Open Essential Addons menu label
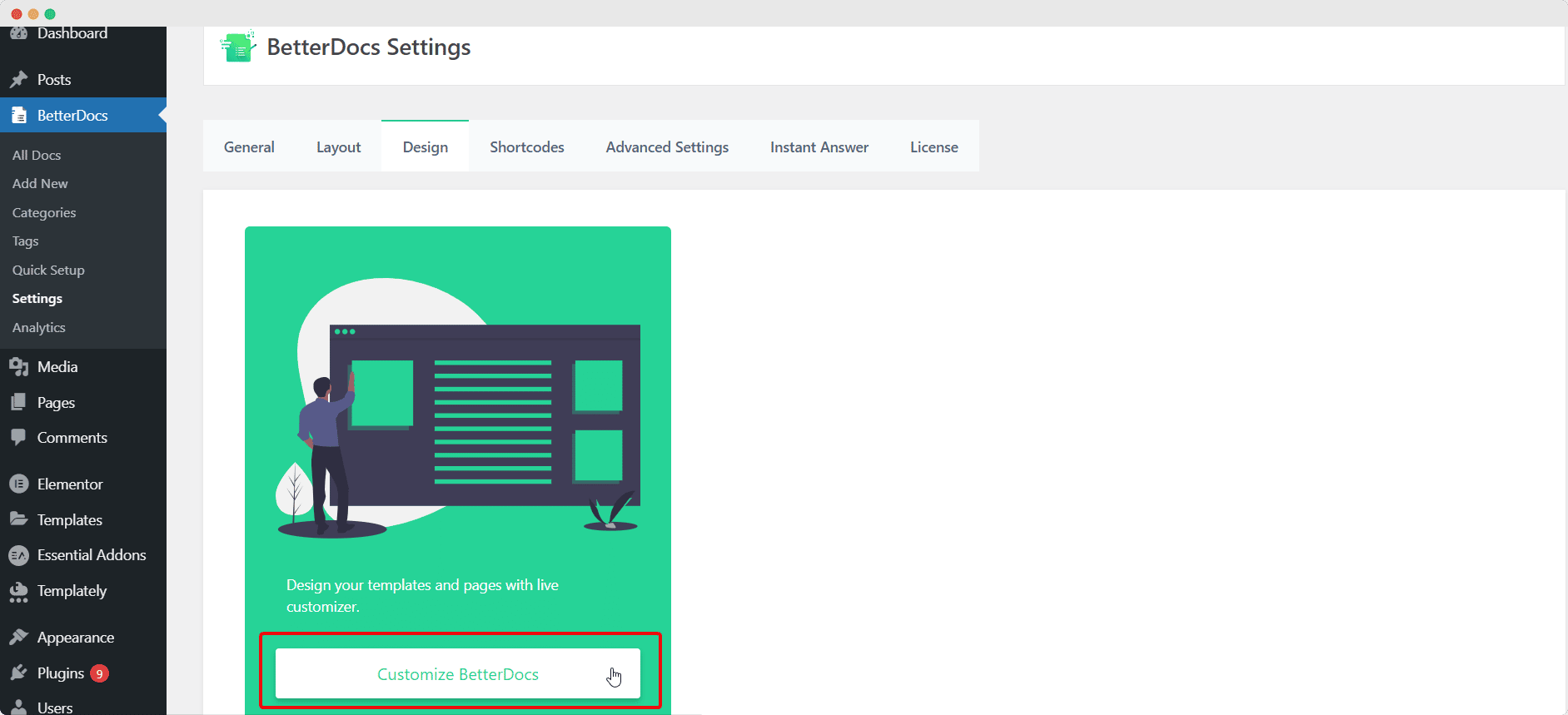The height and width of the screenshot is (715, 1568). coord(92,555)
